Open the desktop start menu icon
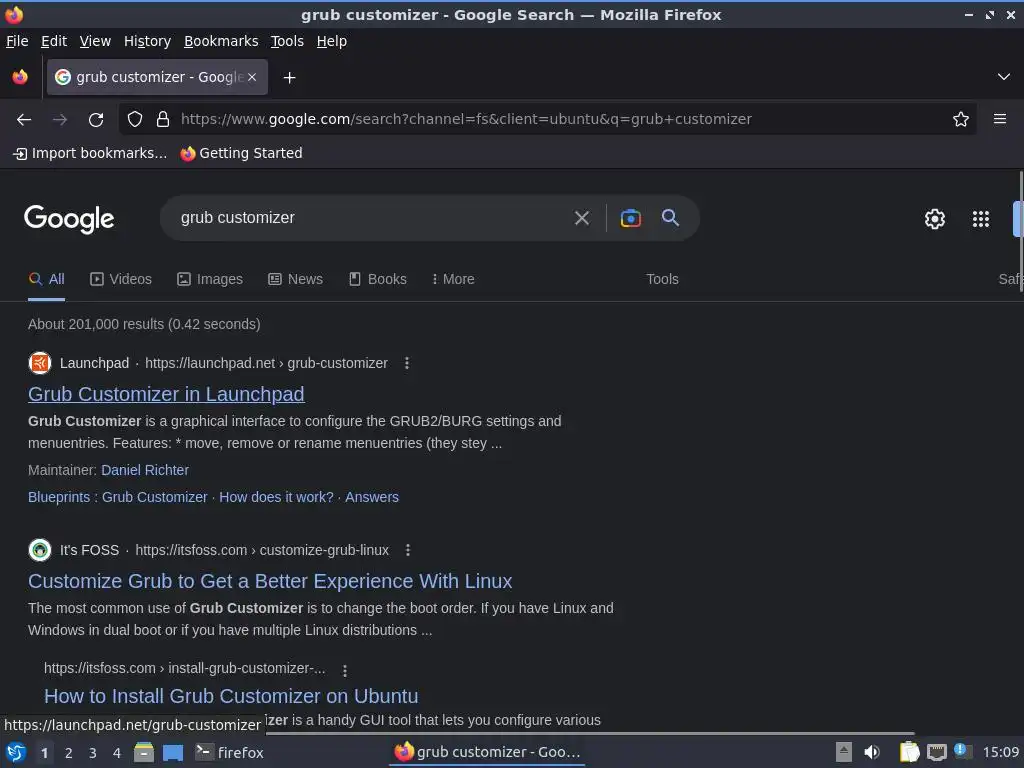1024x768 pixels. point(16,753)
